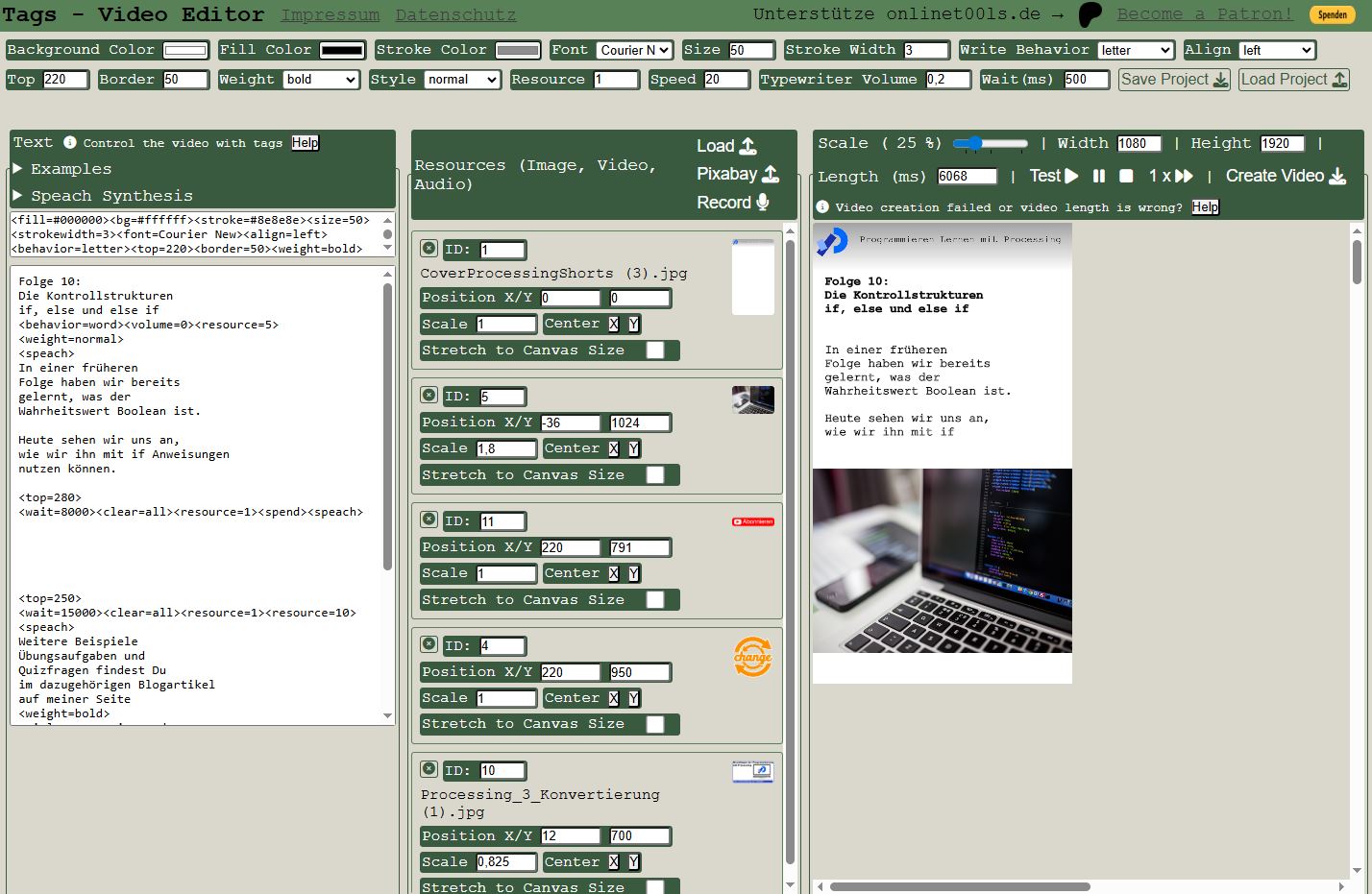
Task: Stop the video preview
Action: coord(1126,176)
